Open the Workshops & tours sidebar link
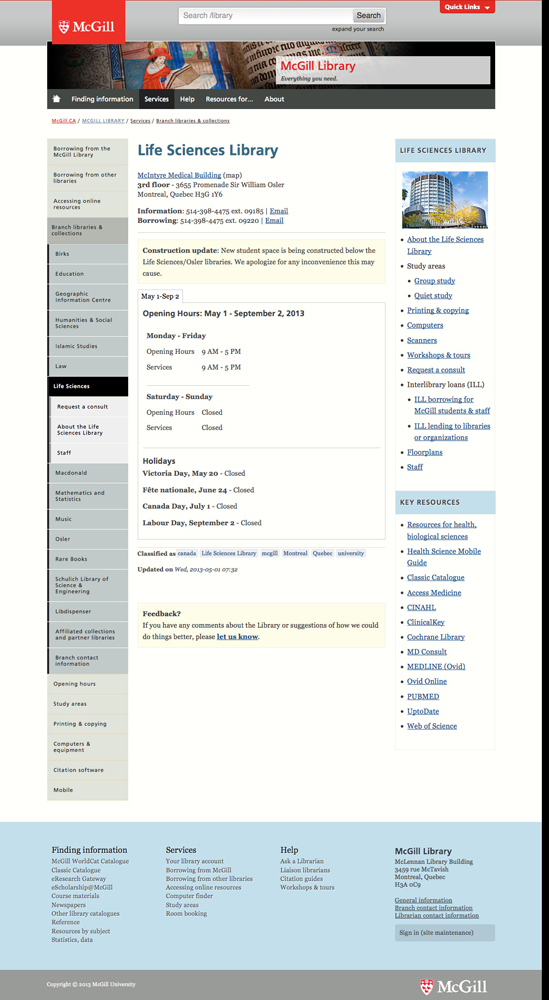 [x=438, y=355]
